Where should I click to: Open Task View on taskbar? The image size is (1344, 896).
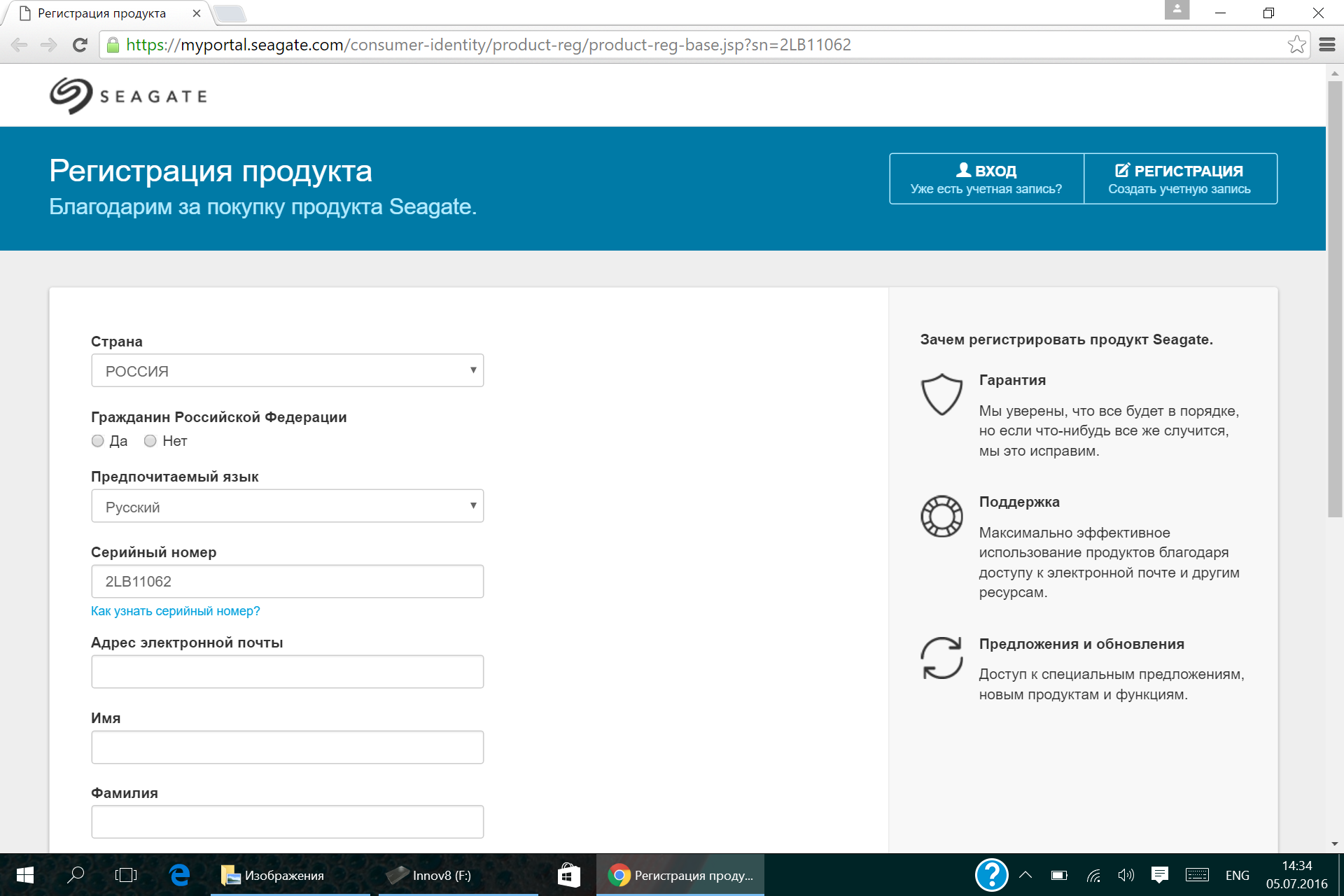pos(126,875)
